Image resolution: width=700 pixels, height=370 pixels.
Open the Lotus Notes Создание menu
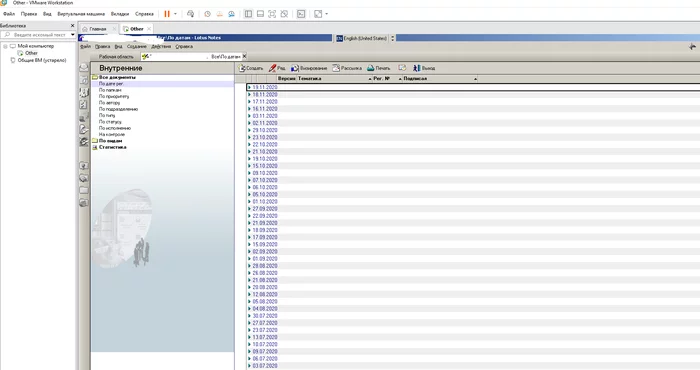tap(137, 46)
